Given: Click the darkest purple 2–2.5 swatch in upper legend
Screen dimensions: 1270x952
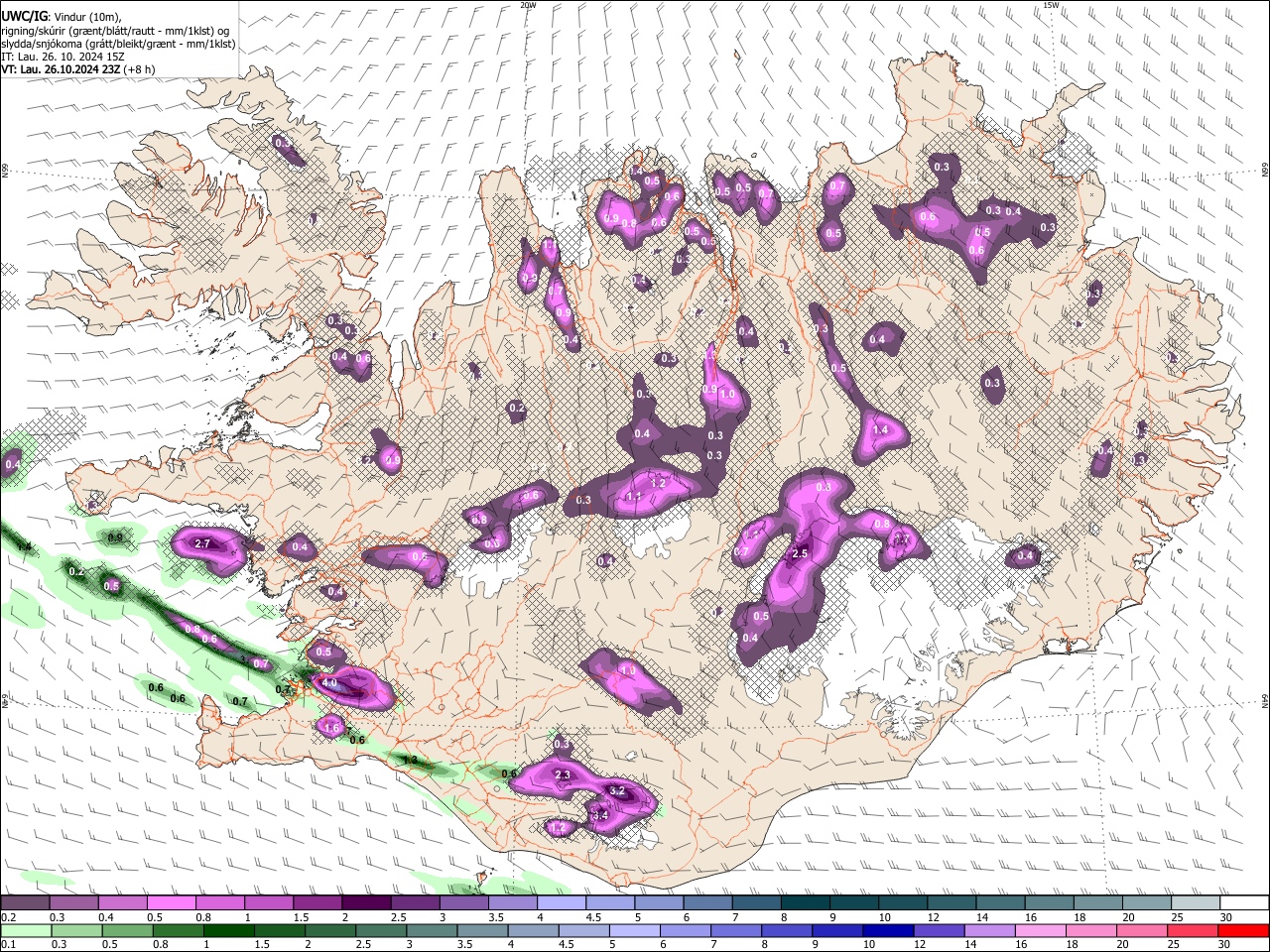Looking at the screenshot, I should 366,903.
